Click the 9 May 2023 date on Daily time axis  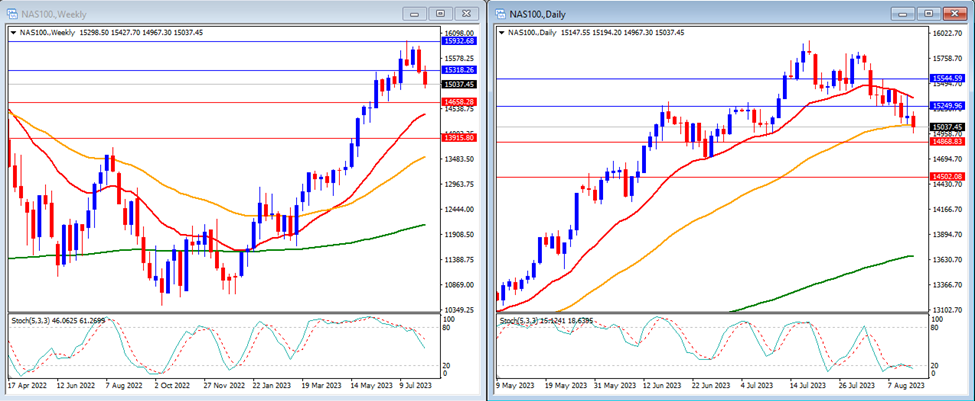[x=515, y=385]
